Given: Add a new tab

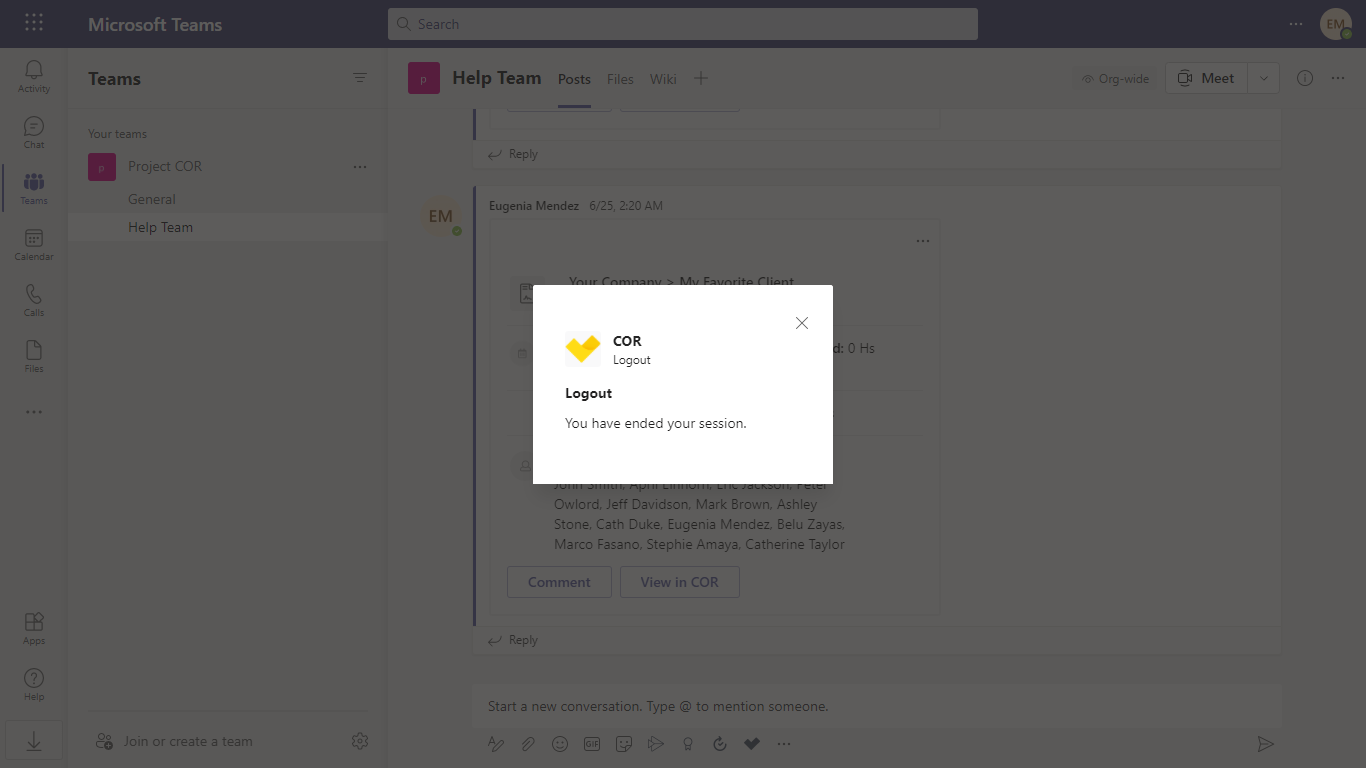Looking at the screenshot, I should (x=701, y=78).
